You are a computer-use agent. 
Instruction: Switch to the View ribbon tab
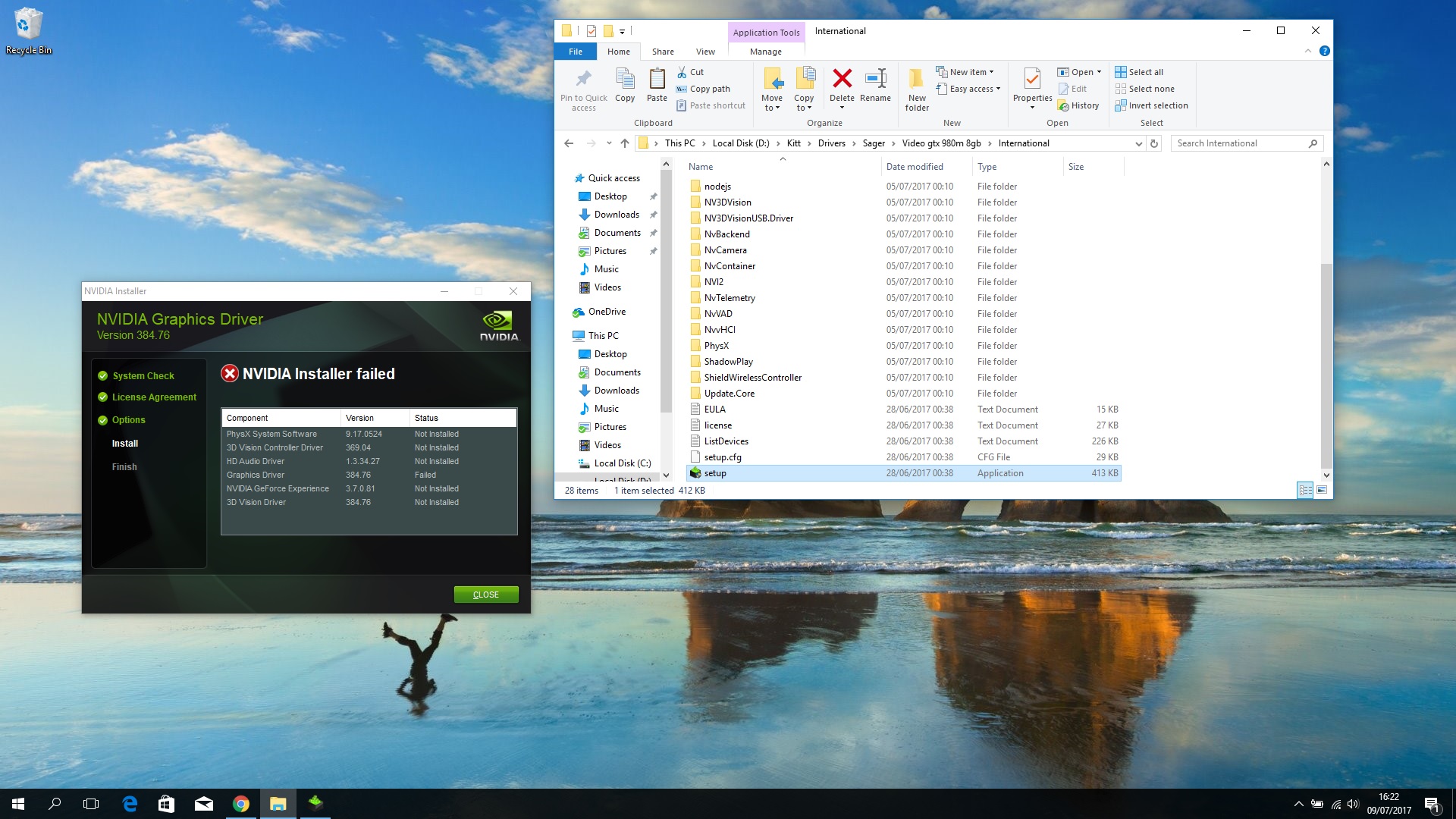[705, 52]
